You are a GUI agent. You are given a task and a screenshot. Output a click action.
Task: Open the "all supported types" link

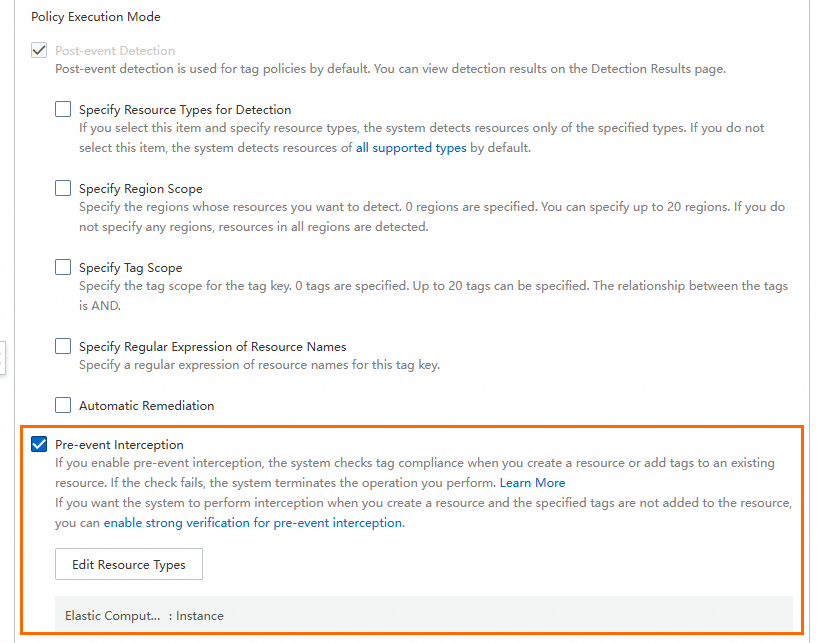tap(411, 148)
